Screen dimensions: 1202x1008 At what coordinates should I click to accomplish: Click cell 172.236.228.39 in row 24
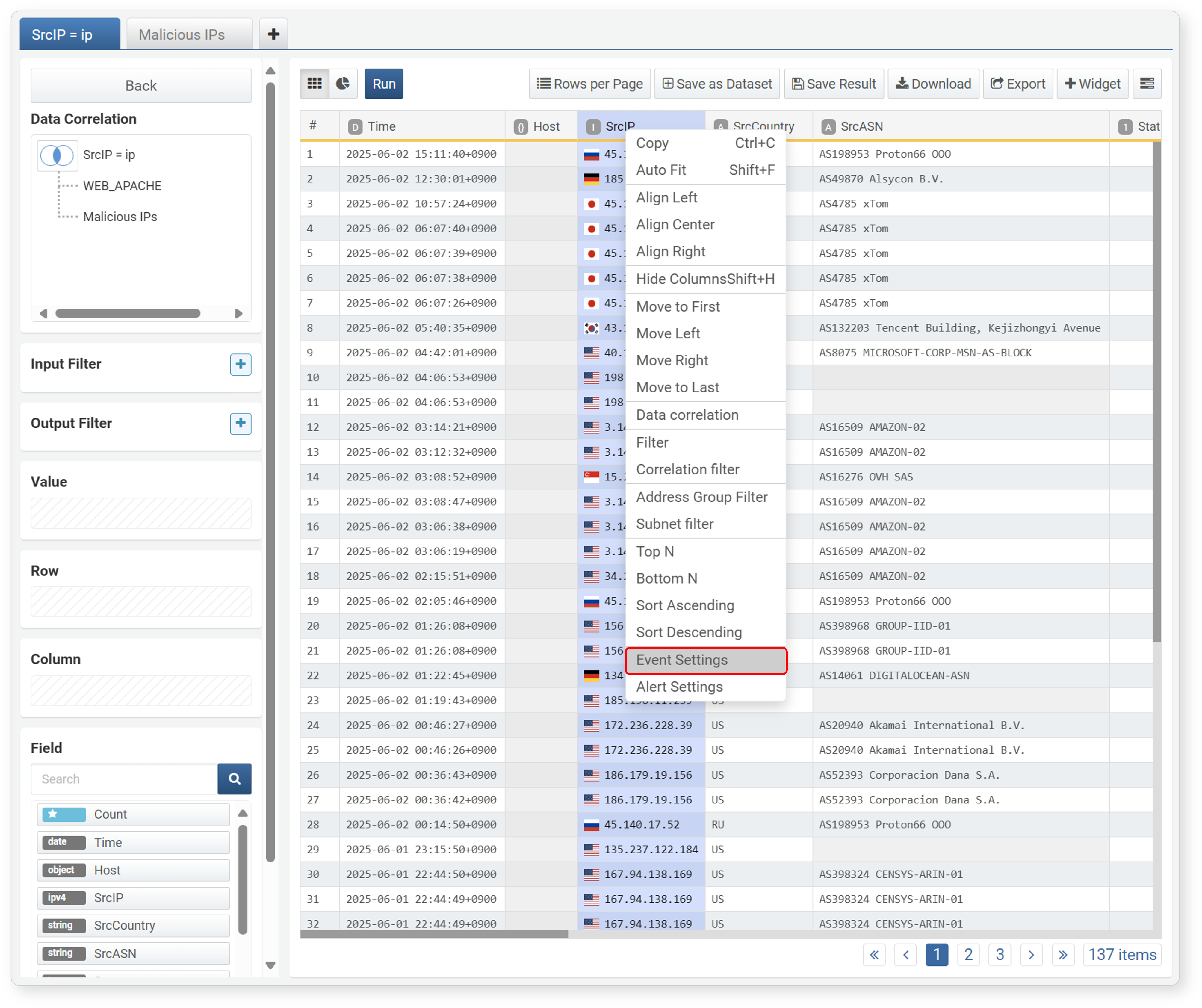[x=641, y=725]
